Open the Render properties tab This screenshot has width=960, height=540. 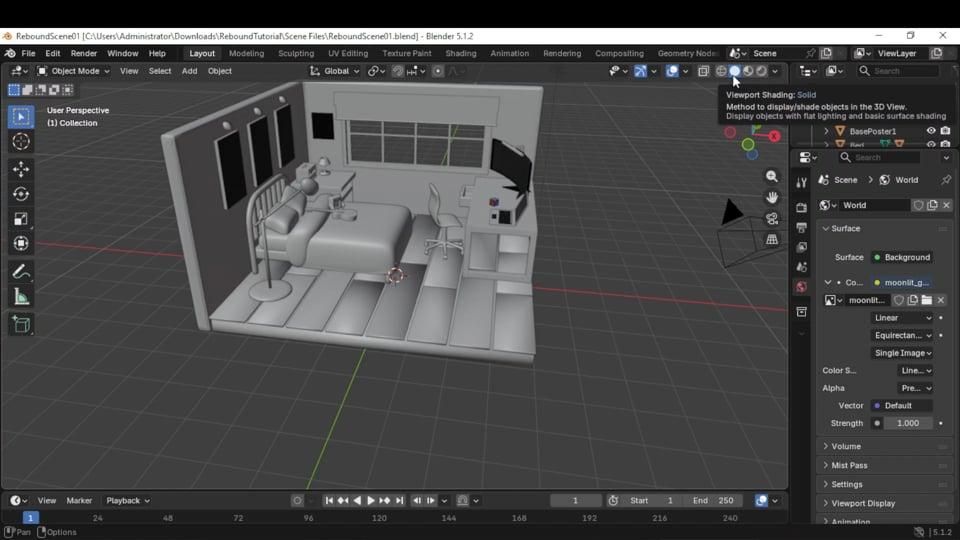801,208
